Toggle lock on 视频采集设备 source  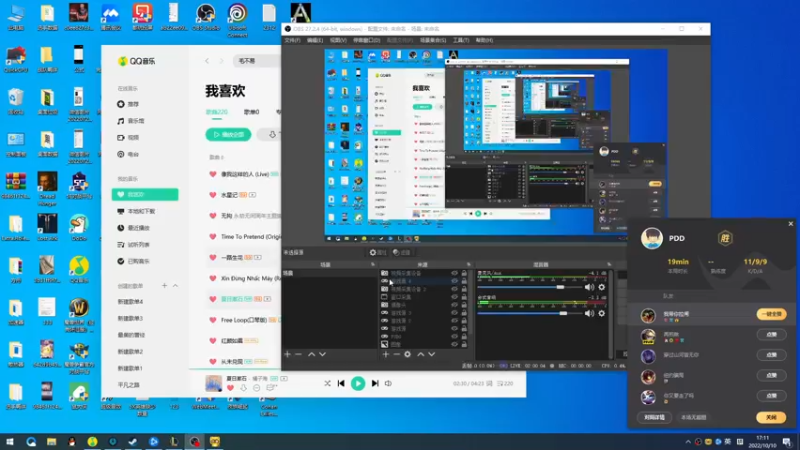(x=464, y=273)
